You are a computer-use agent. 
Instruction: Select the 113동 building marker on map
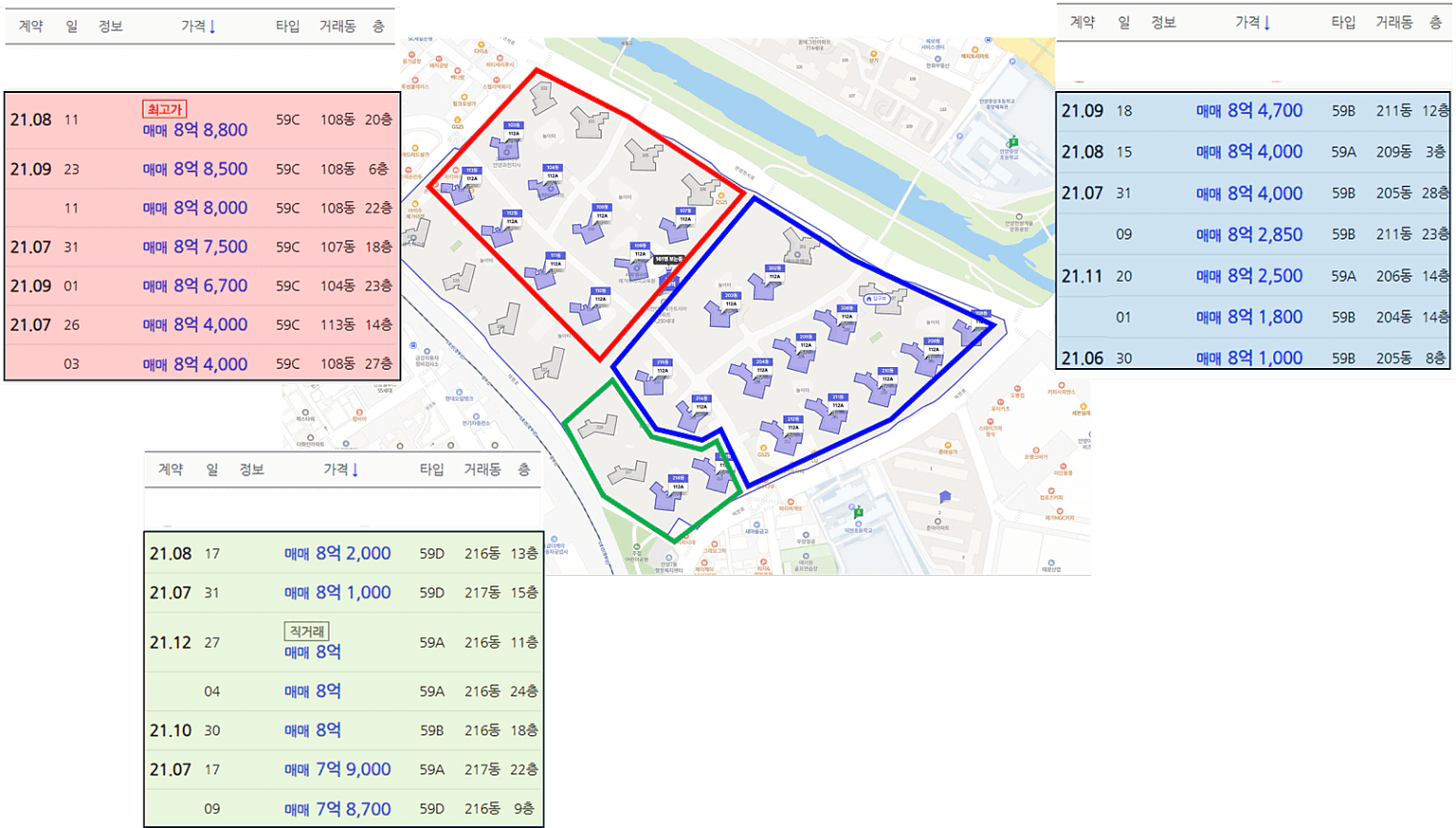point(471,174)
